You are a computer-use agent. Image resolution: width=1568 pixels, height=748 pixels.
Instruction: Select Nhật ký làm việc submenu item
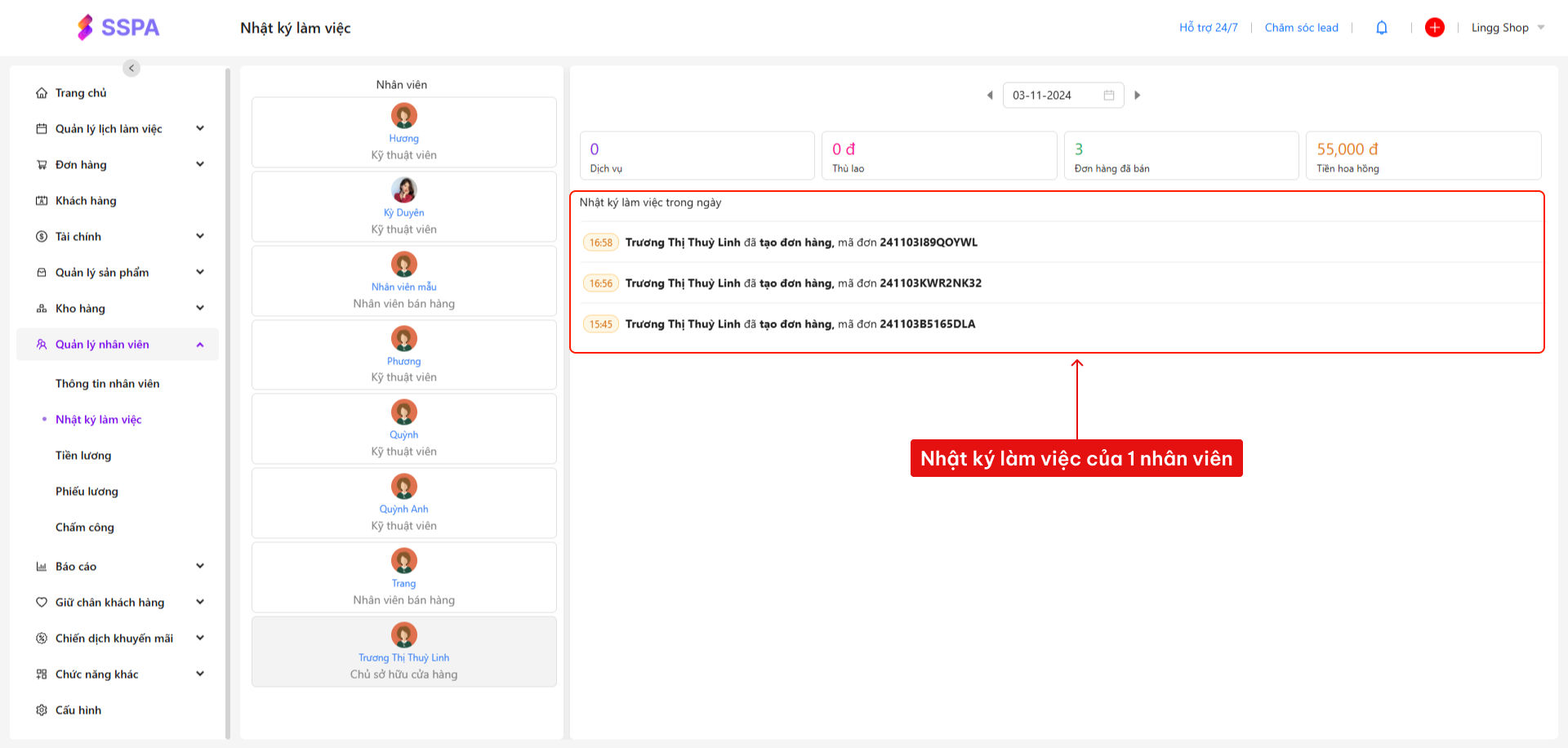point(99,420)
